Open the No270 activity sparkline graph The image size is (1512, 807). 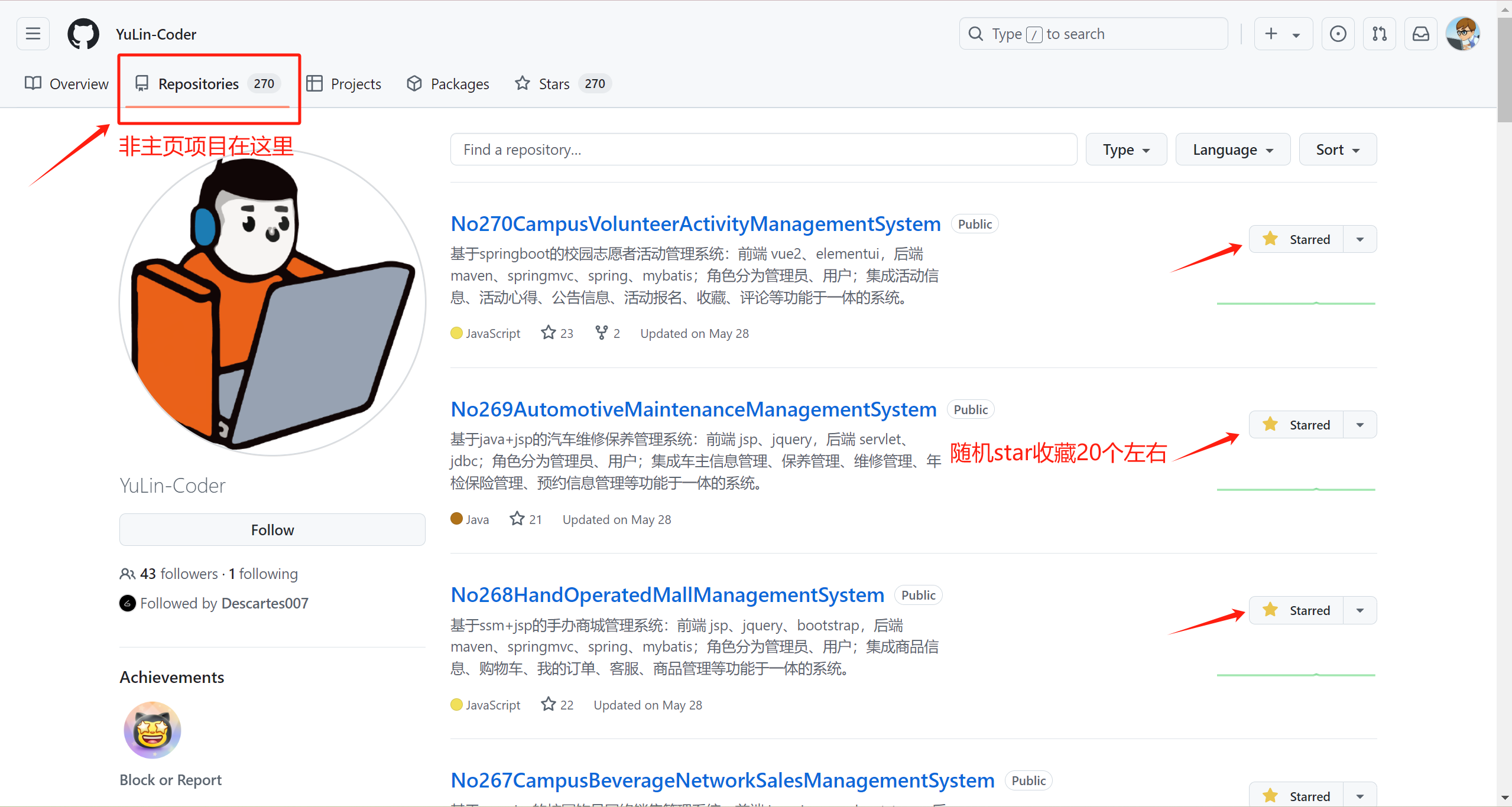pyautogui.click(x=1296, y=303)
